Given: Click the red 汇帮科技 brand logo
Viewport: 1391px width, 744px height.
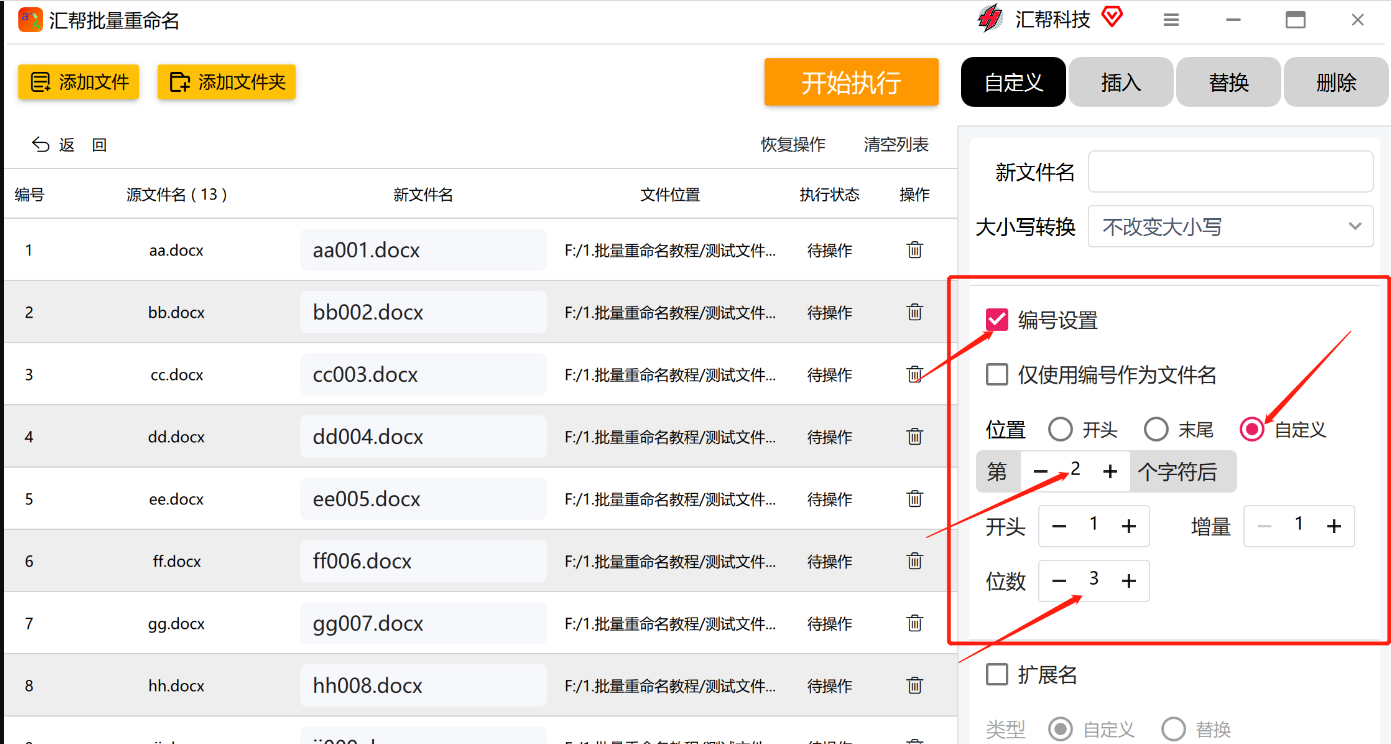Looking at the screenshot, I should [990, 18].
